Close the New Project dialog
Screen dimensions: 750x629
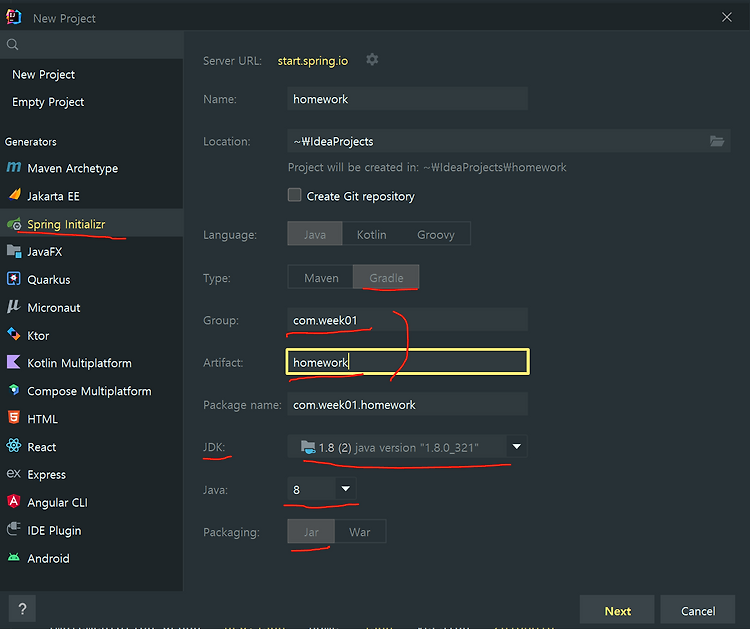(727, 17)
